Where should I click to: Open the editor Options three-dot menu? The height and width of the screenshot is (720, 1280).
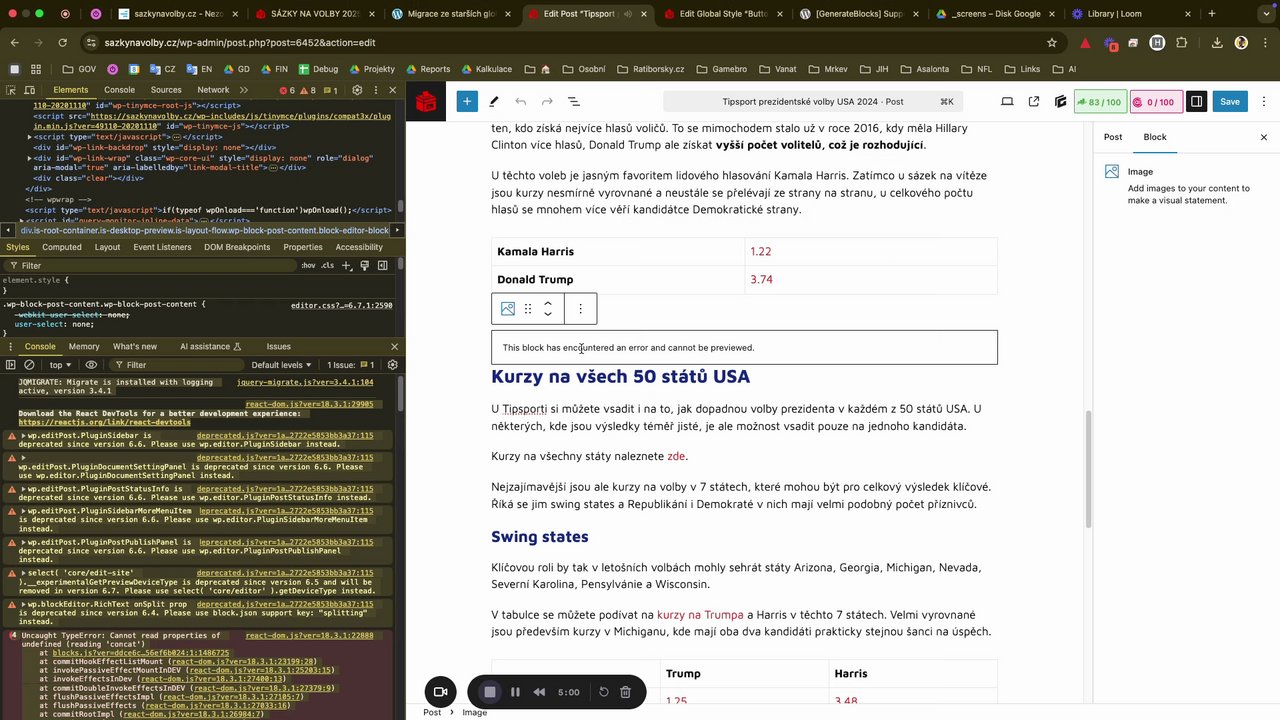click(1264, 101)
